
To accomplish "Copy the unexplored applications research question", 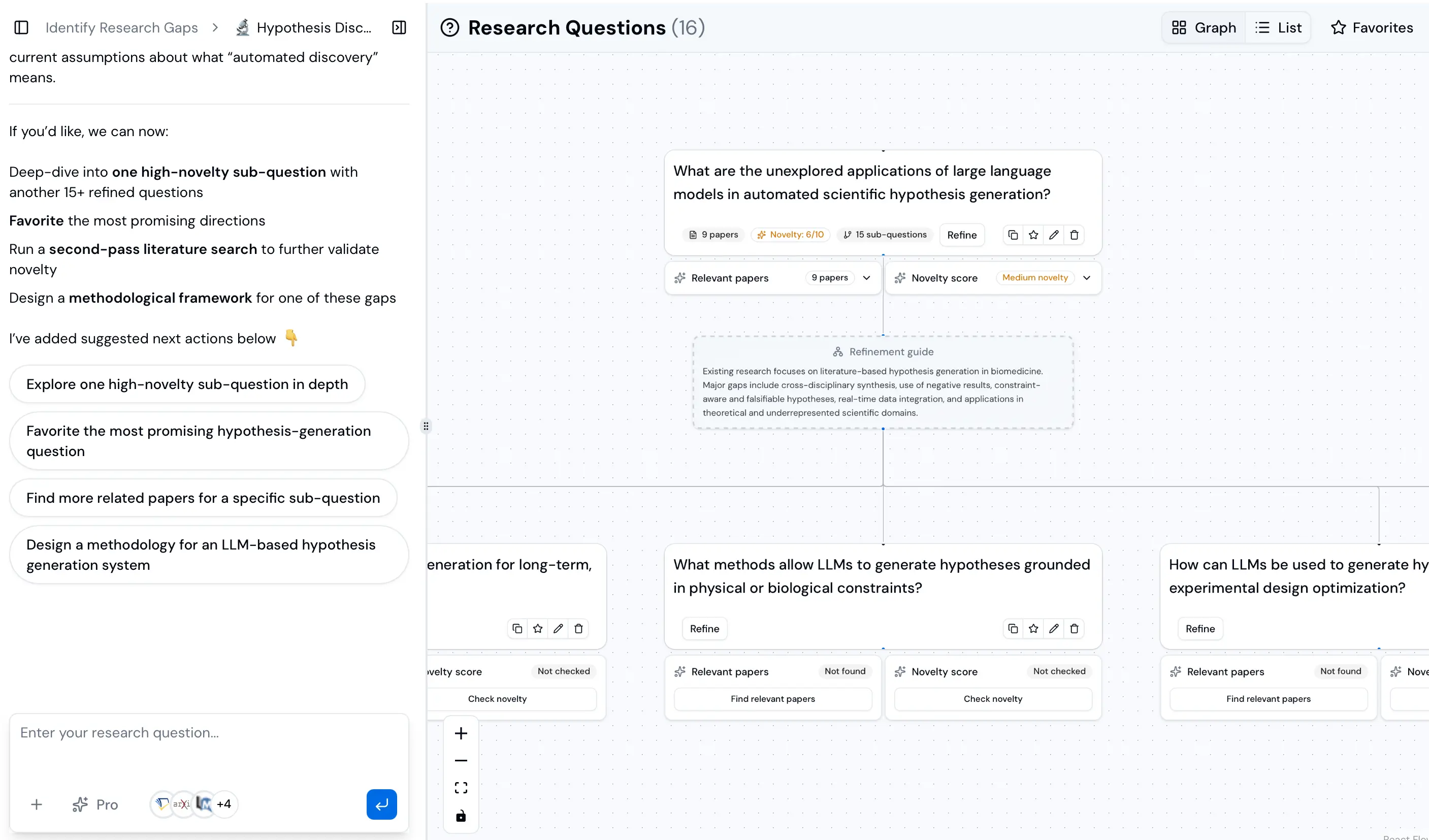I will coord(1013,234).
